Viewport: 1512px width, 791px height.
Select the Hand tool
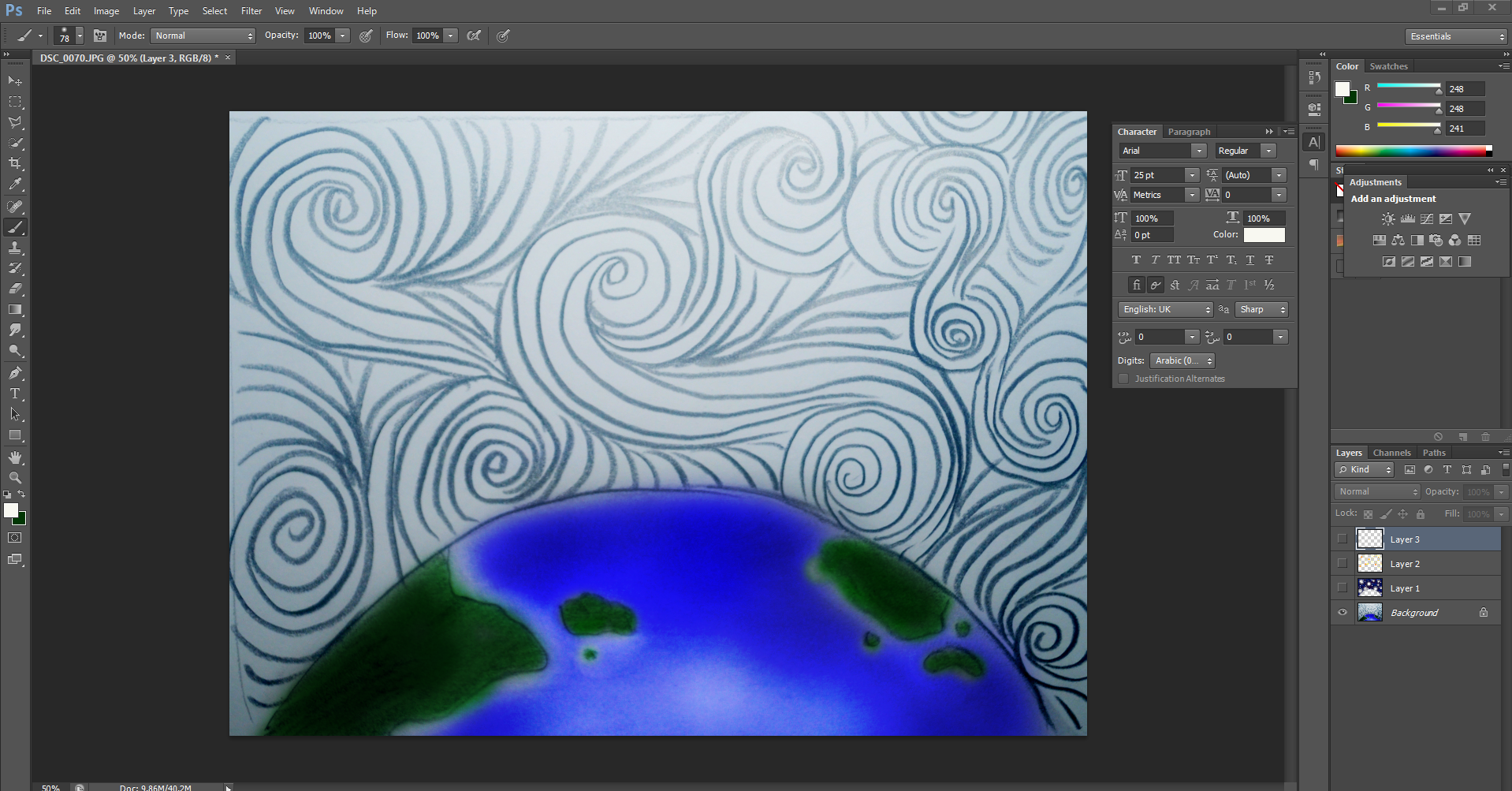tap(15, 457)
